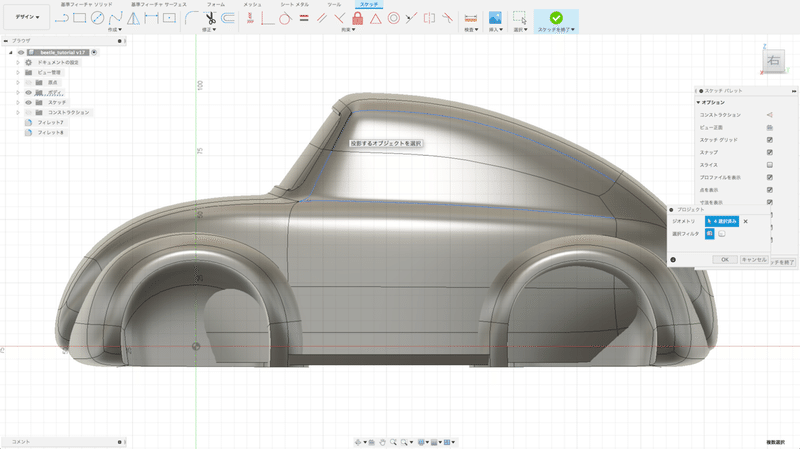Expand the ボディ folder in browser

18,92
